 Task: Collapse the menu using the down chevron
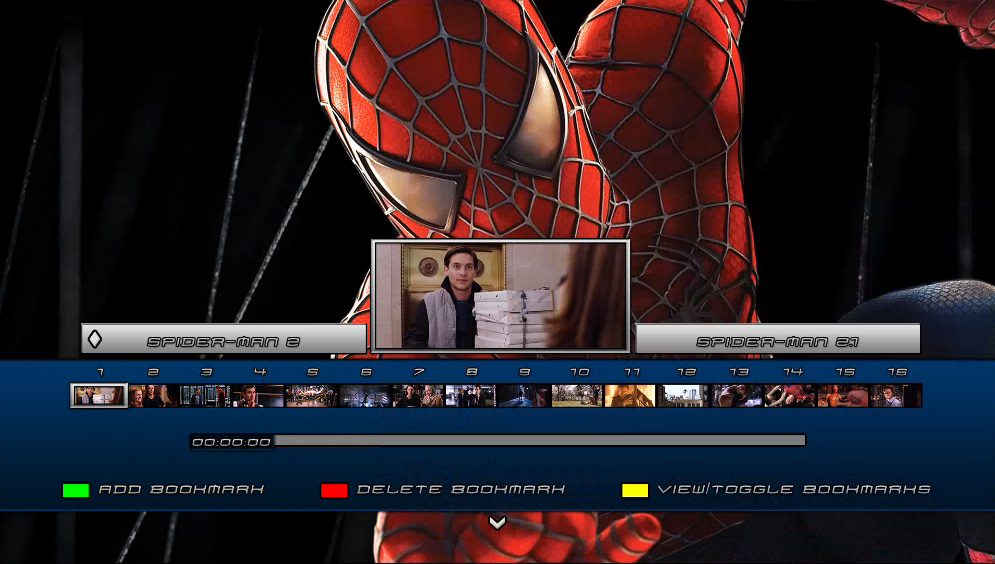pos(498,522)
